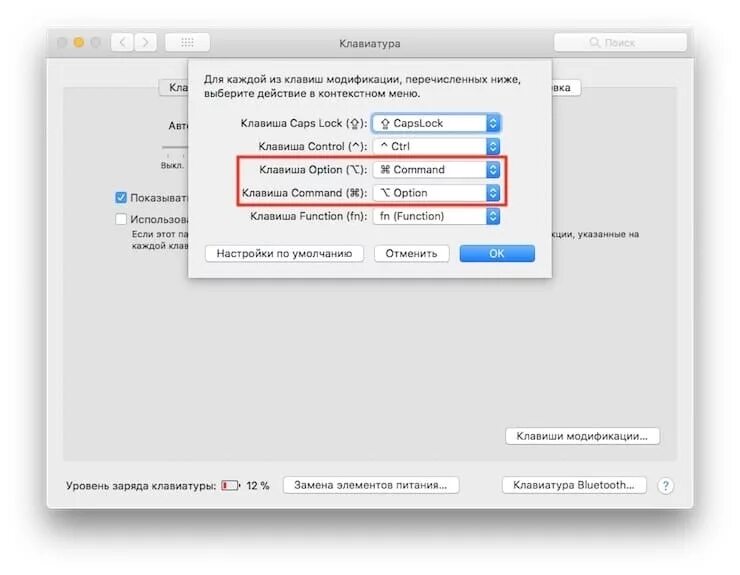
Task: Click the 'Отменить' cancel button
Action: (x=411, y=254)
